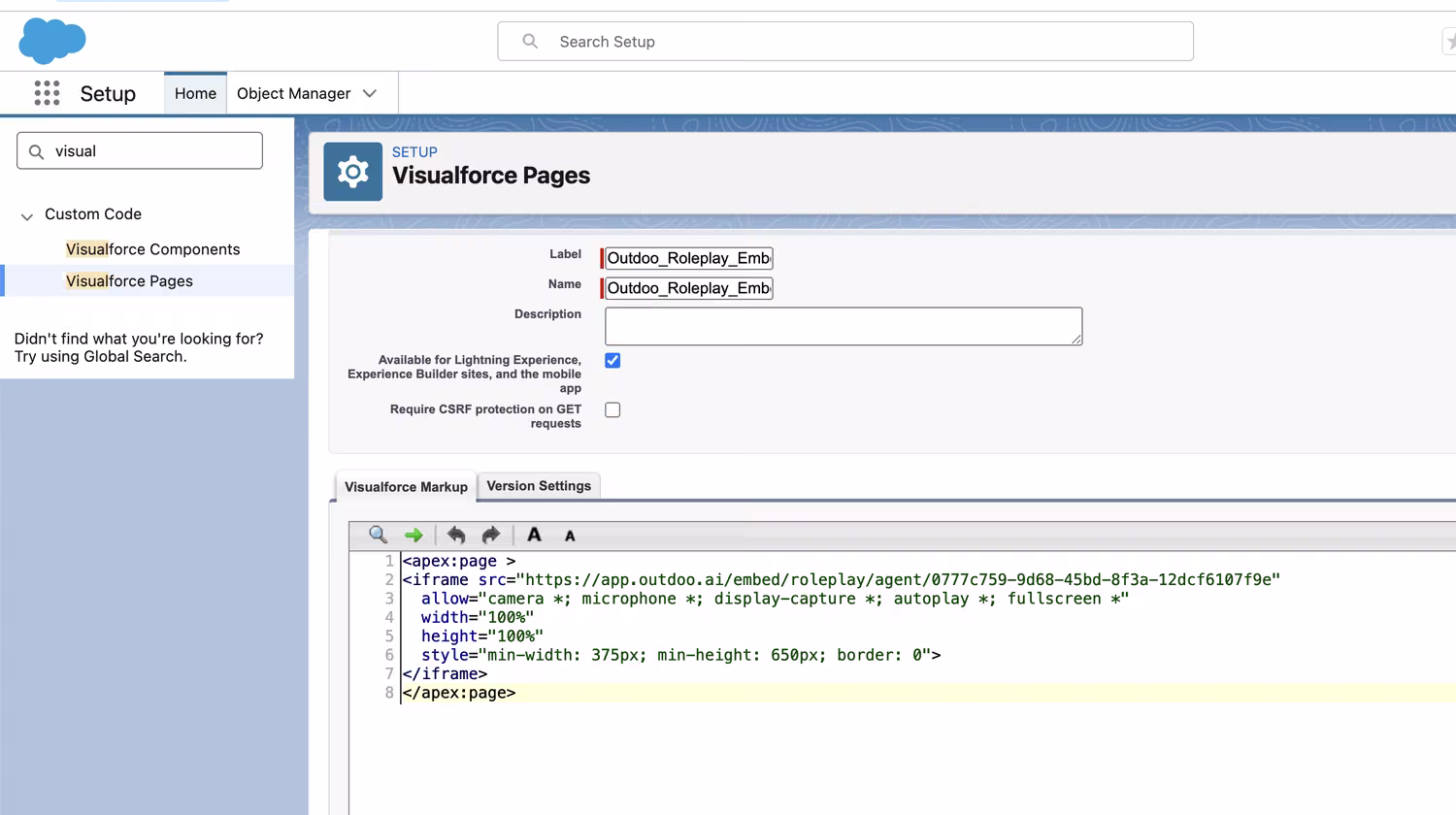Screen dimensions: 1456x815
Task: Click the Salesforce cloud logo
Action: (52, 41)
